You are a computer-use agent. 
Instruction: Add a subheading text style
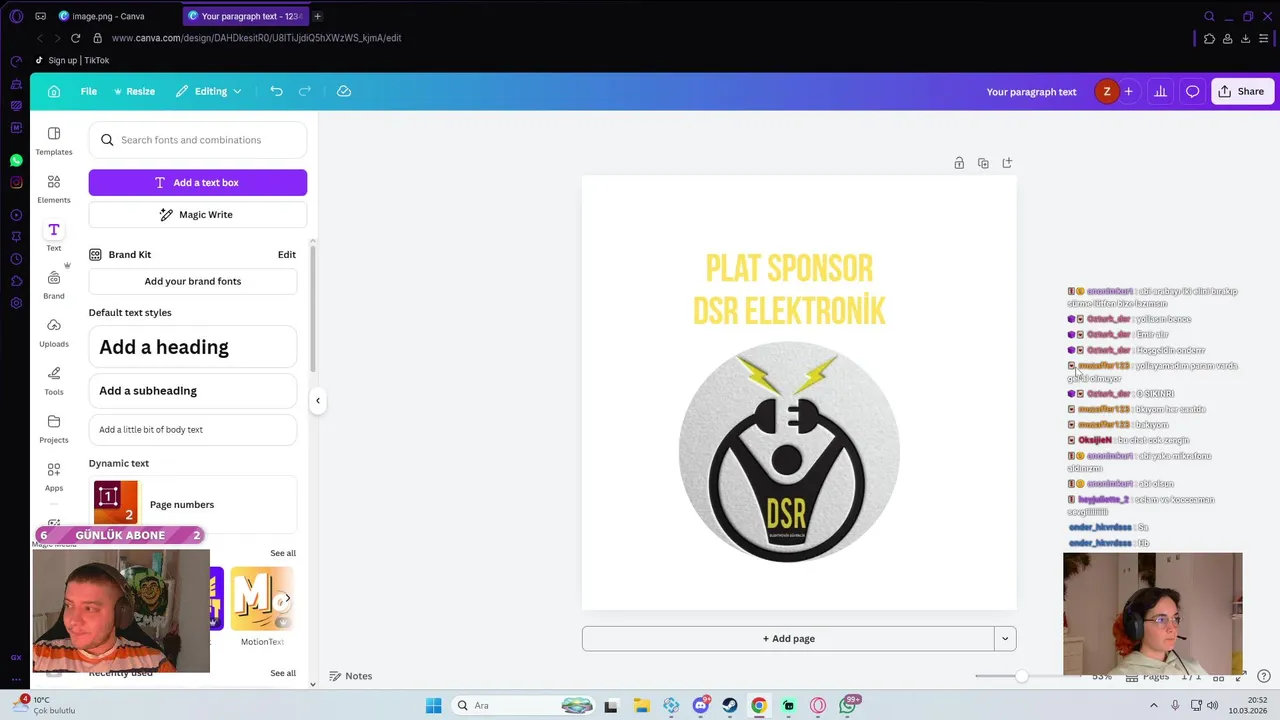point(193,391)
